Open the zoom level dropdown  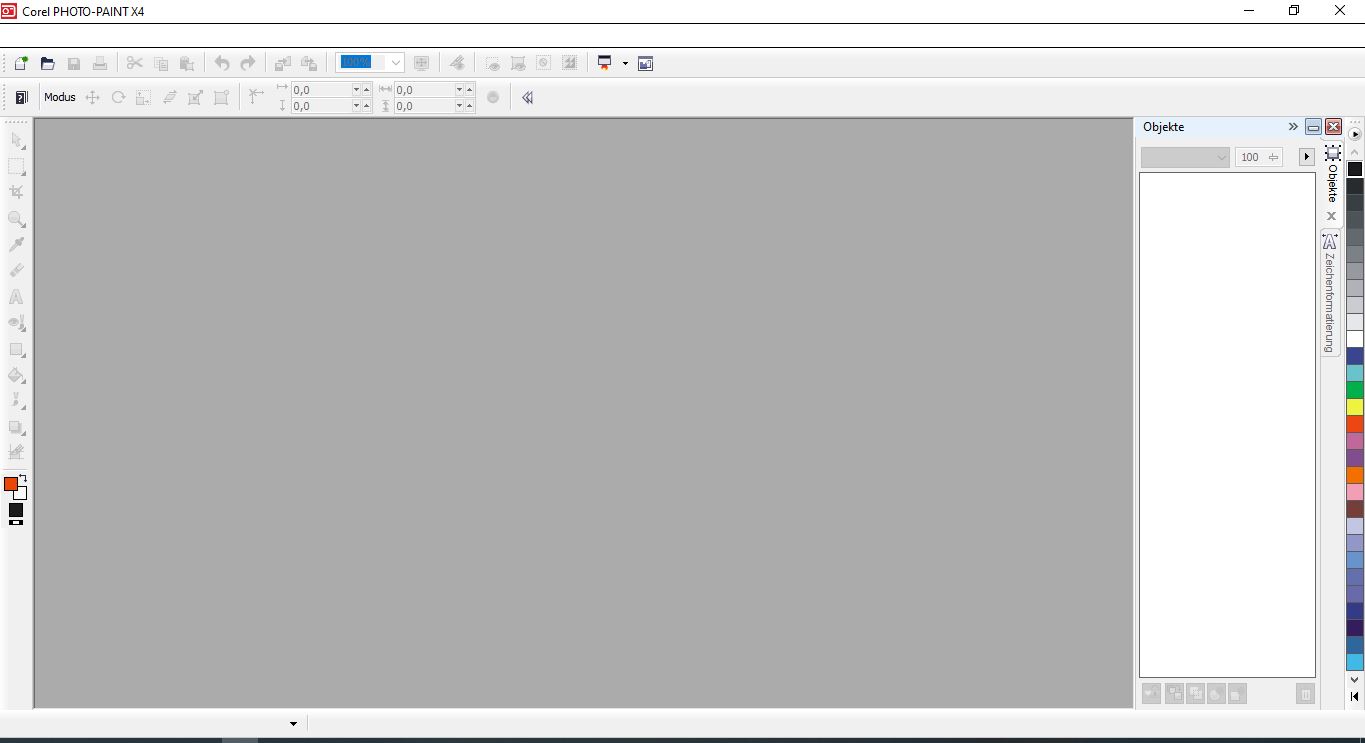point(394,62)
